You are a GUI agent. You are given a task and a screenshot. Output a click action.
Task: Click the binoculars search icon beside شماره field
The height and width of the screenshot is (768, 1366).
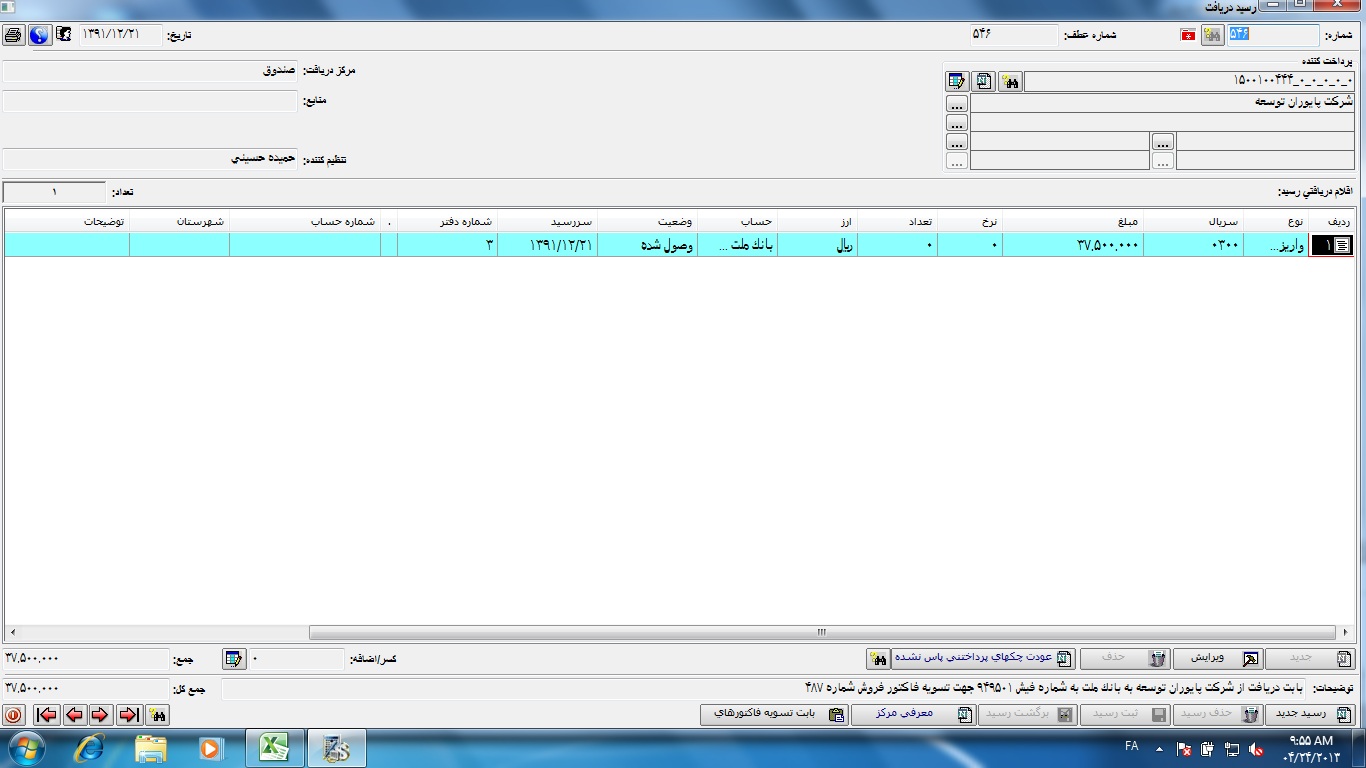1212,35
